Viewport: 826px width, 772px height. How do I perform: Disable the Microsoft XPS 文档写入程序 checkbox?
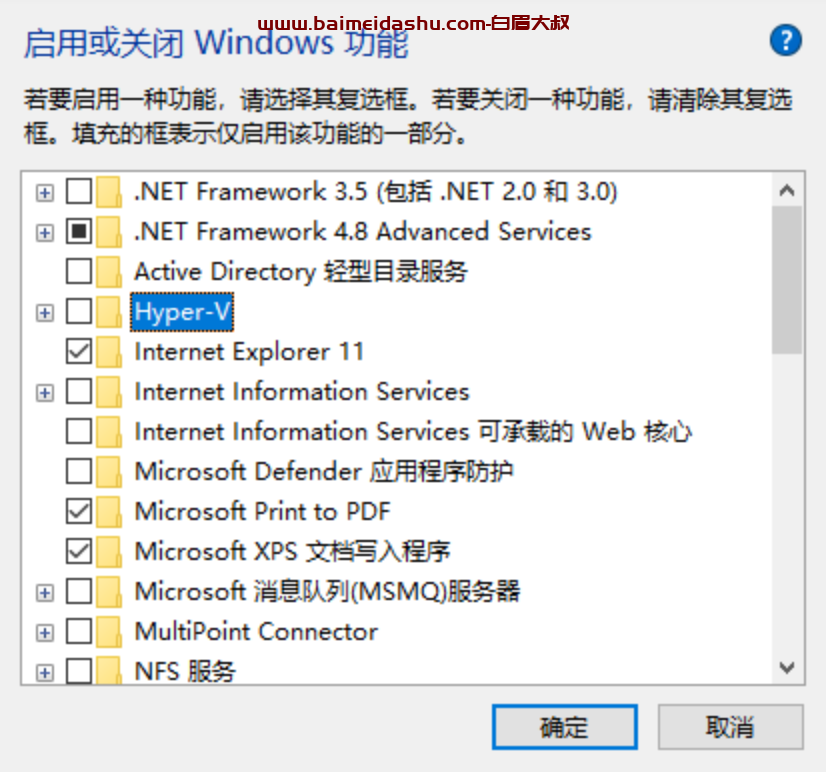pos(79,552)
